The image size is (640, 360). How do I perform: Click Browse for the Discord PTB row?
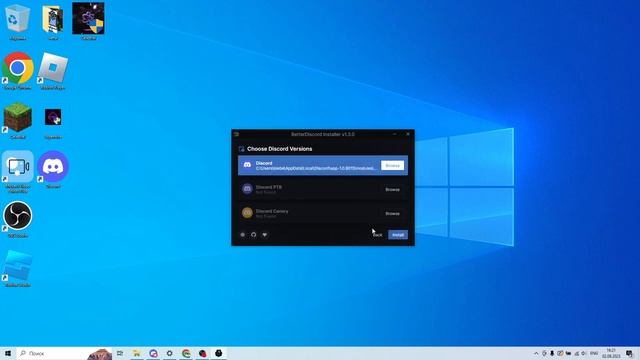point(392,189)
